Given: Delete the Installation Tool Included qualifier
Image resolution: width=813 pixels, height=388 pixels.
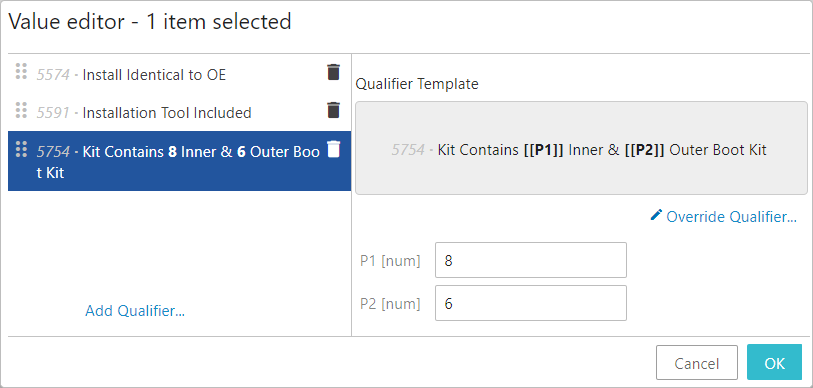Looking at the screenshot, I should coord(333,110).
